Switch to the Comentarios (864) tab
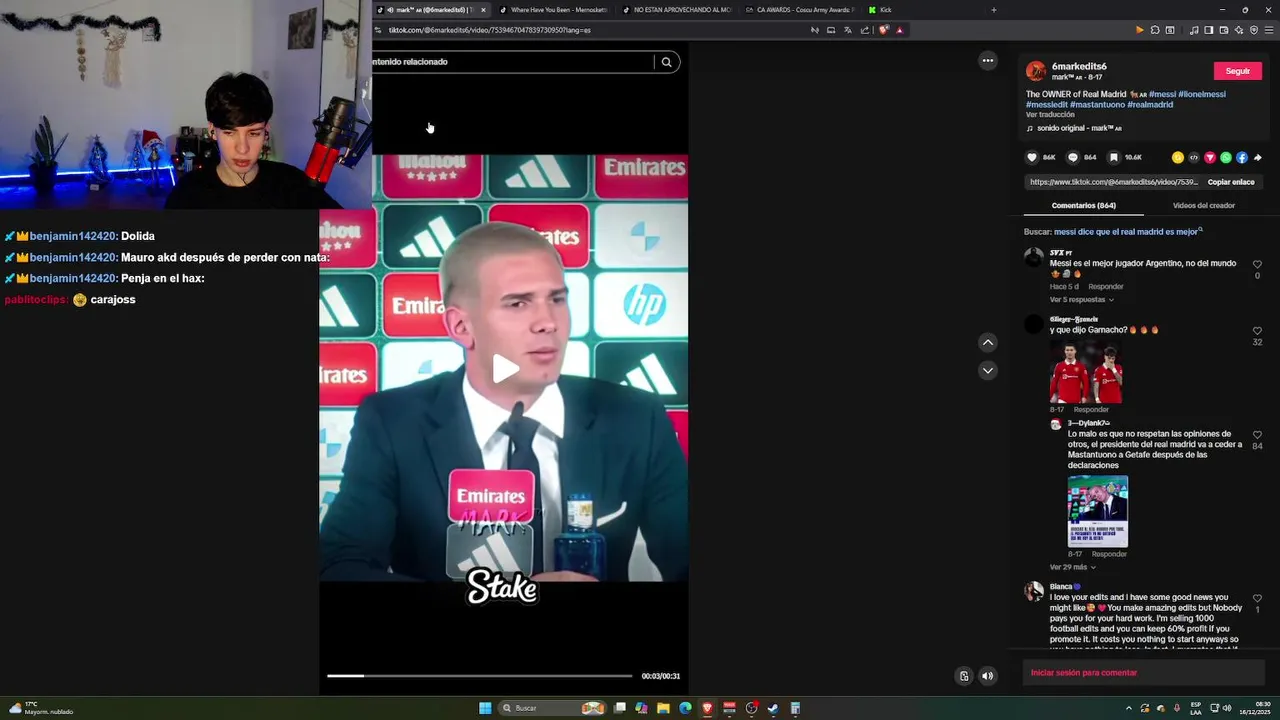Image resolution: width=1280 pixels, height=720 pixels. click(x=1084, y=205)
